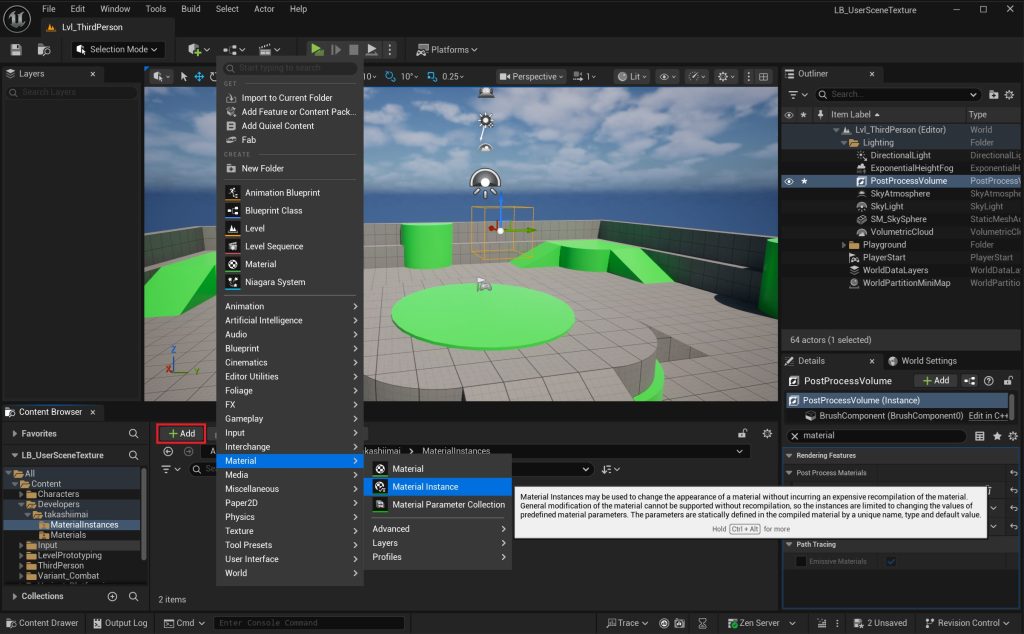Collapse the Rendering Features section
The height and width of the screenshot is (634, 1024).
tap(789, 456)
